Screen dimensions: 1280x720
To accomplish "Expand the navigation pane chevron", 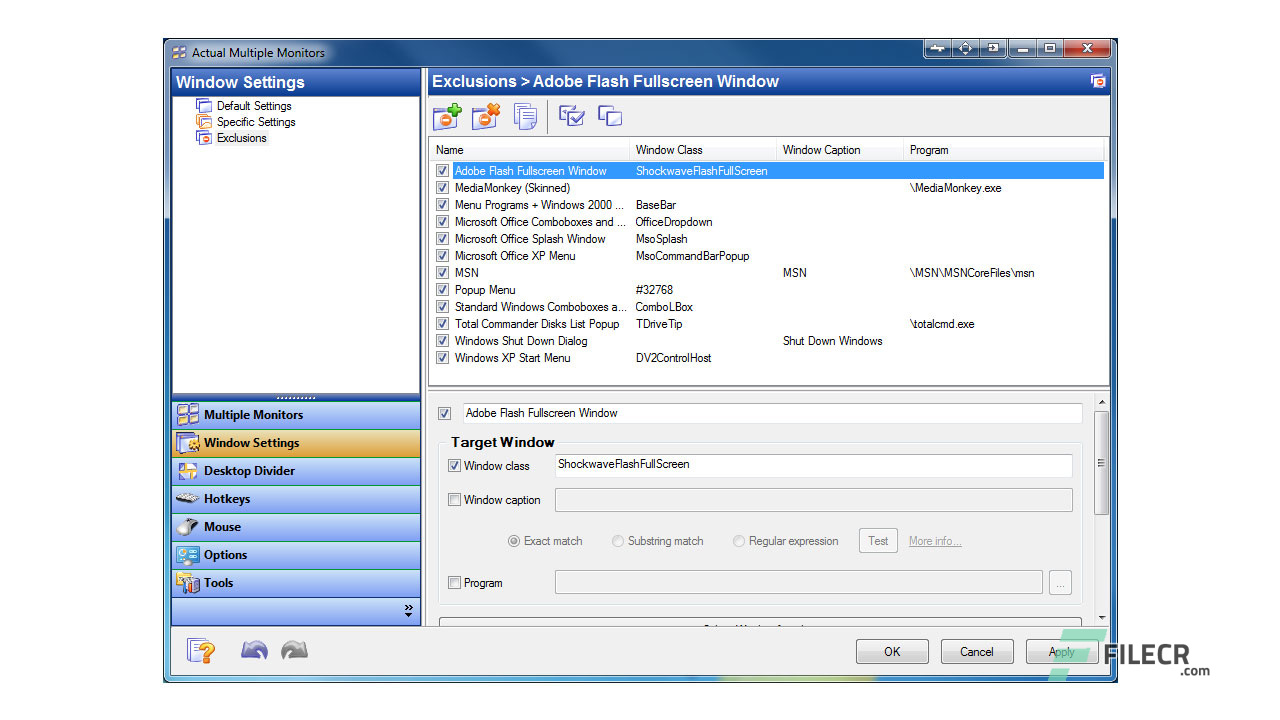I will click(408, 611).
